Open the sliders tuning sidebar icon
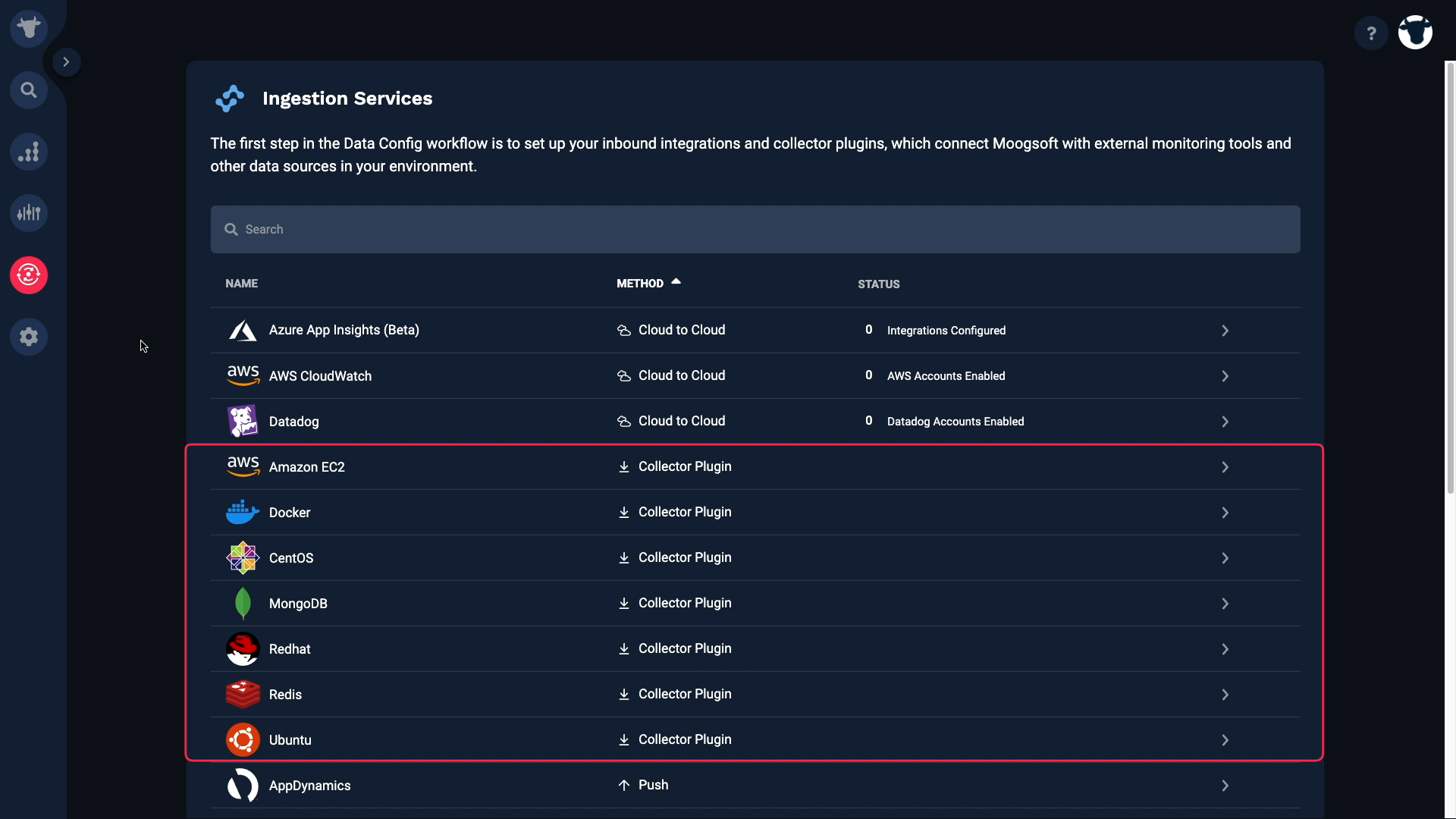Image resolution: width=1456 pixels, height=819 pixels. point(29,213)
